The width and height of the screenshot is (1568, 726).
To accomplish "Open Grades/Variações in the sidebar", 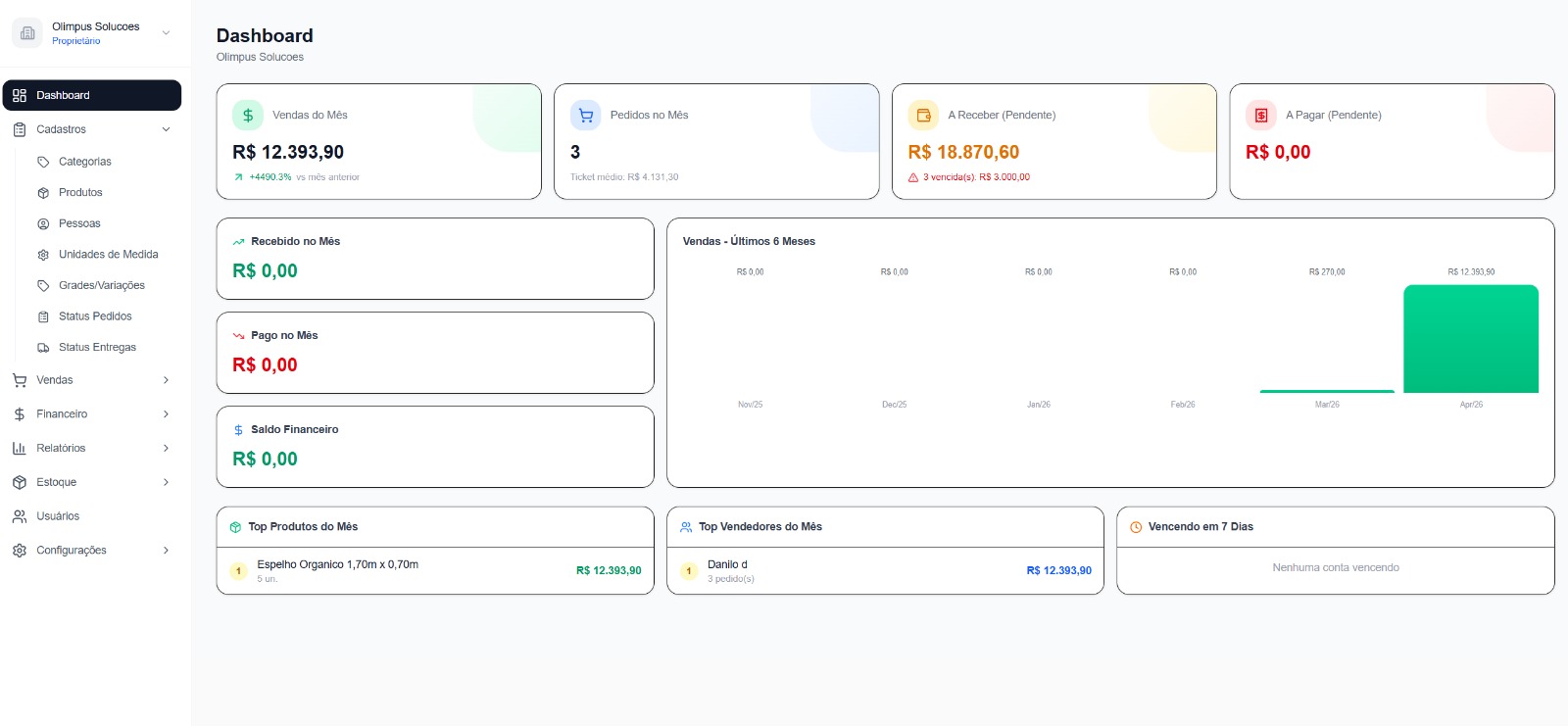I will (x=101, y=285).
